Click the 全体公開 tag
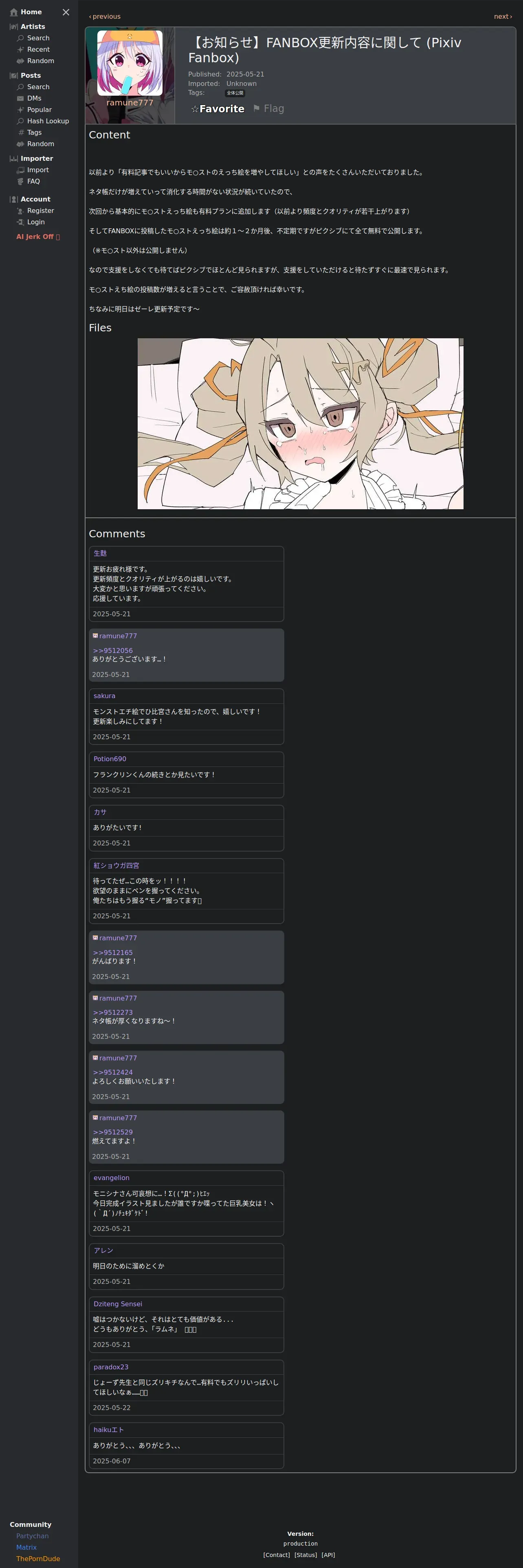This screenshot has width=523, height=1568. [235, 93]
